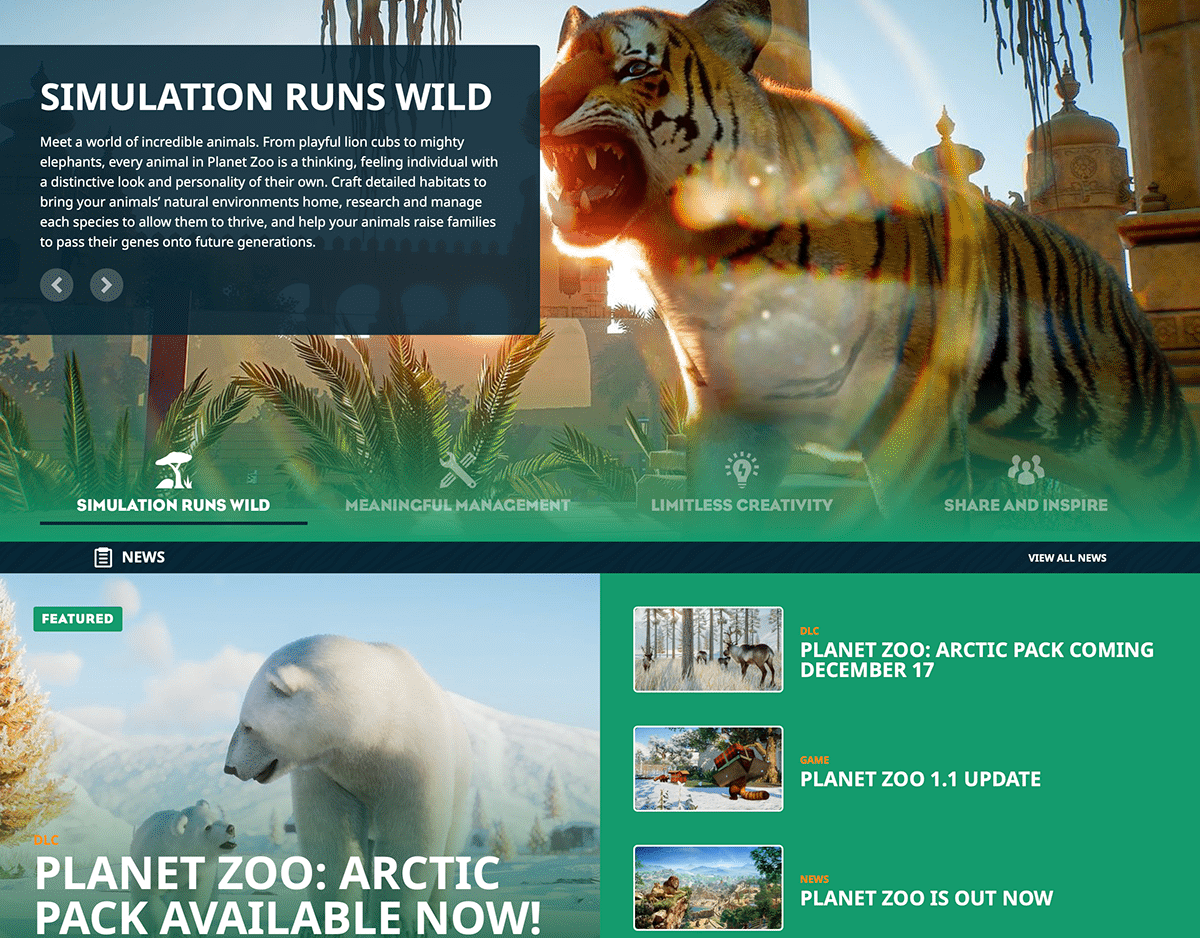Click the news document icon
Viewport: 1200px width, 938px height.
pyautogui.click(x=103, y=558)
